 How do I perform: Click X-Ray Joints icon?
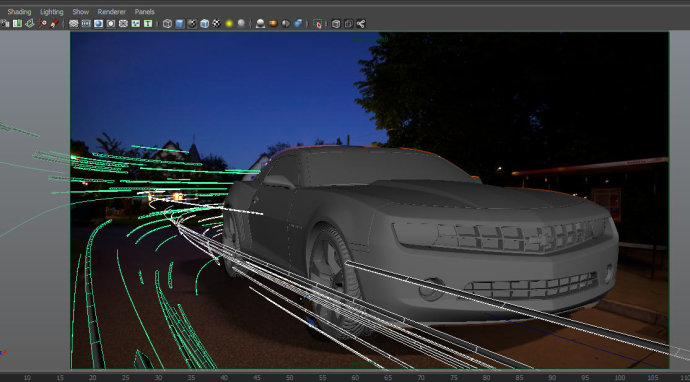tap(361, 23)
